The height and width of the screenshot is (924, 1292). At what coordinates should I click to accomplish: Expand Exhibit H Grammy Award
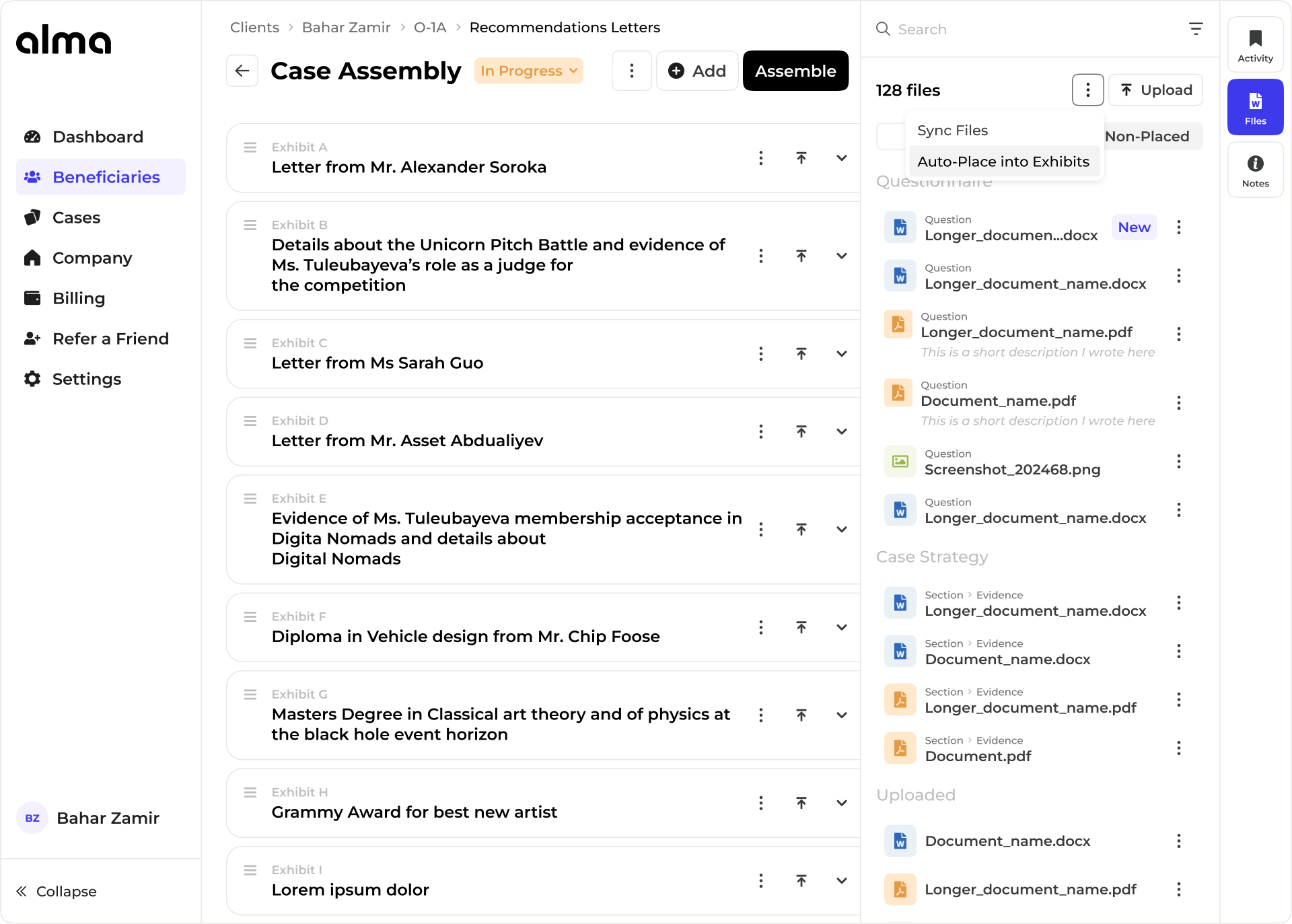842,803
